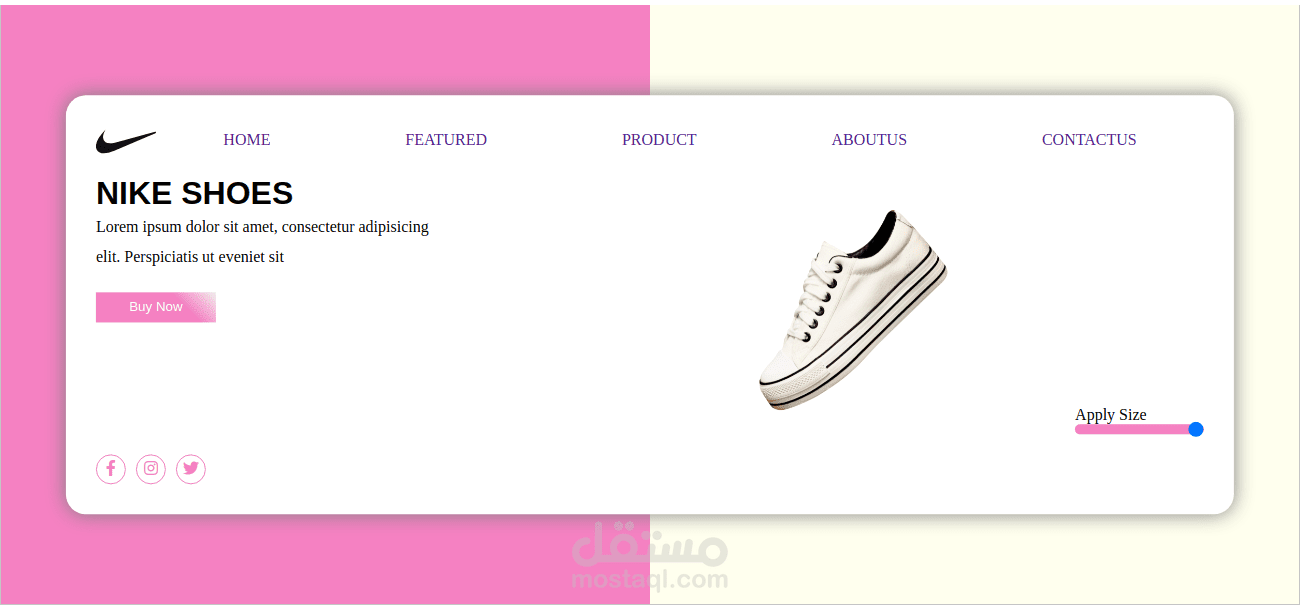Open the Instagram social icon
This screenshot has height=605, width=1300.
151,468
